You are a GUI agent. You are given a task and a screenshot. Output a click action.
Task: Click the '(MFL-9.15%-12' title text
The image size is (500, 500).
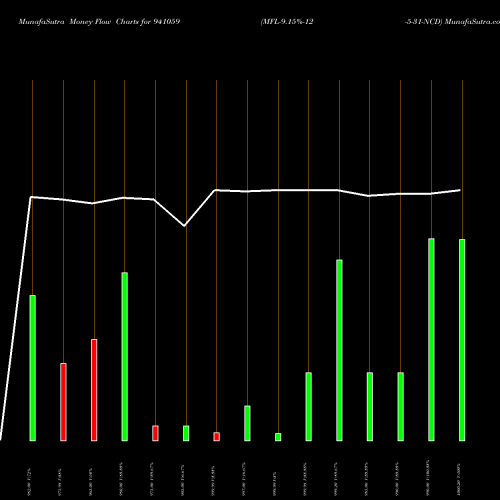click(287, 22)
